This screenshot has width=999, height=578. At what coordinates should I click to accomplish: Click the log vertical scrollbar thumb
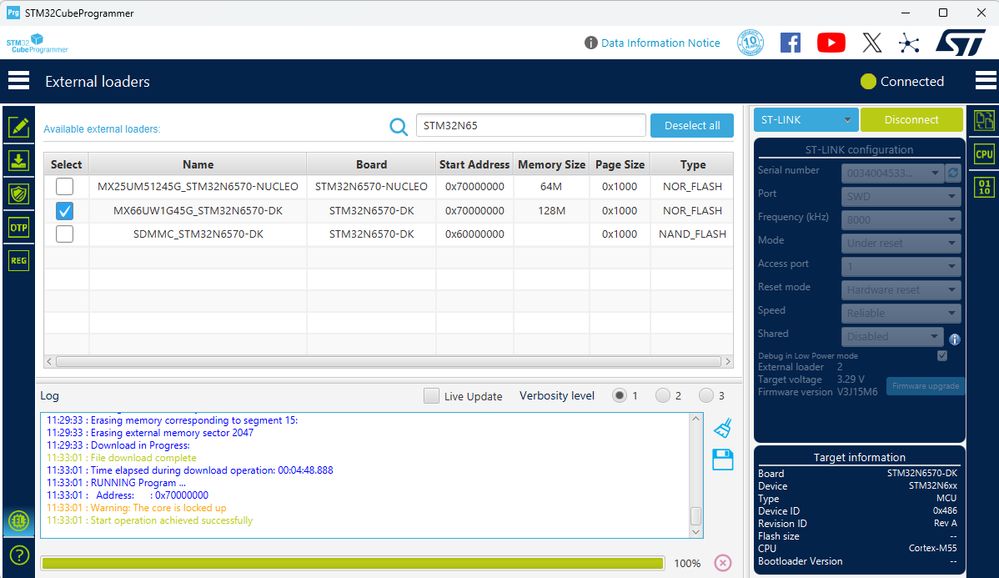(696, 515)
